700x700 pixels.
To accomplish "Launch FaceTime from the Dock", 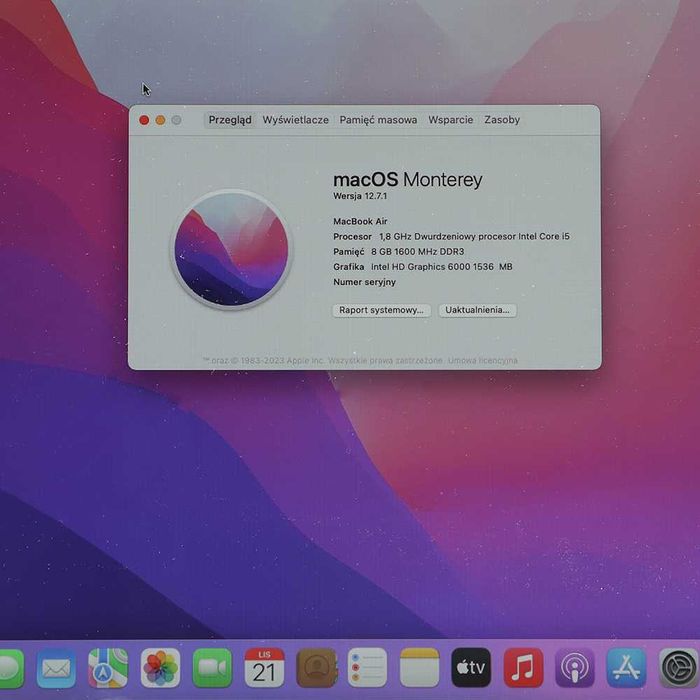I will tap(212, 668).
